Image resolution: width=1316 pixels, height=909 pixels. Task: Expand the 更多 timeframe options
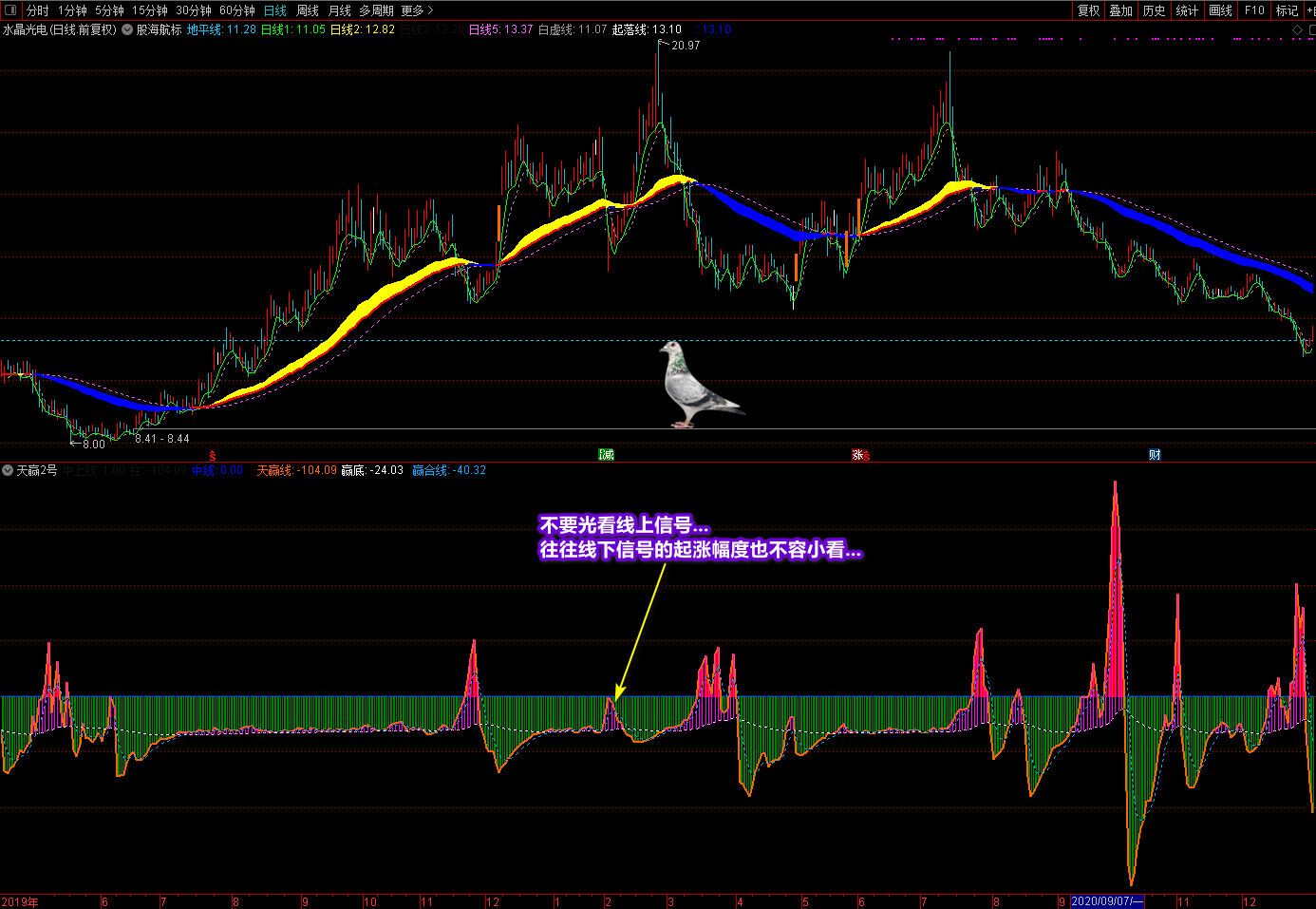[x=417, y=10]
